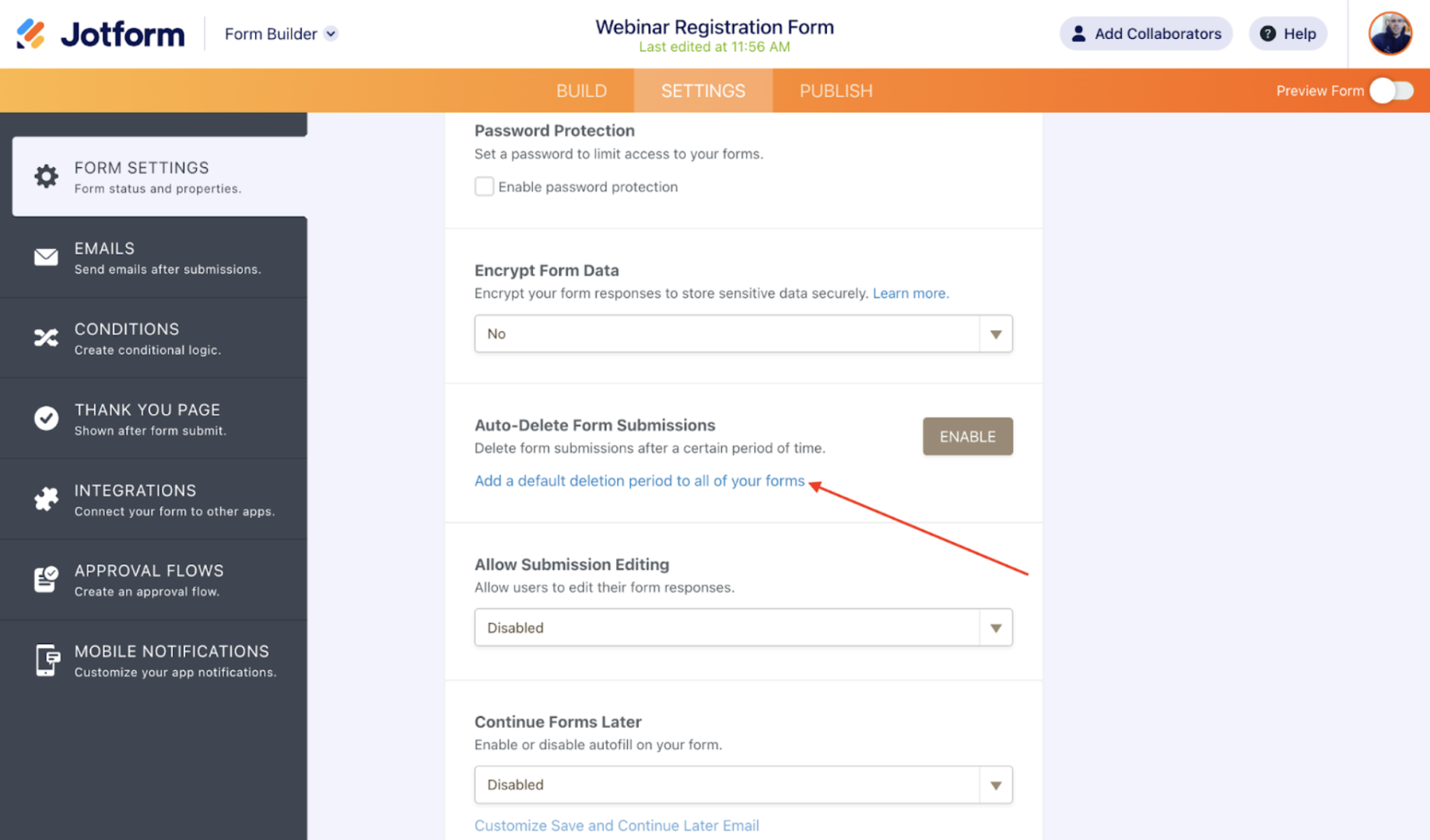Click the Jotform logo icon
Viewport: 1430px width, 840px height.
(32, 33)
